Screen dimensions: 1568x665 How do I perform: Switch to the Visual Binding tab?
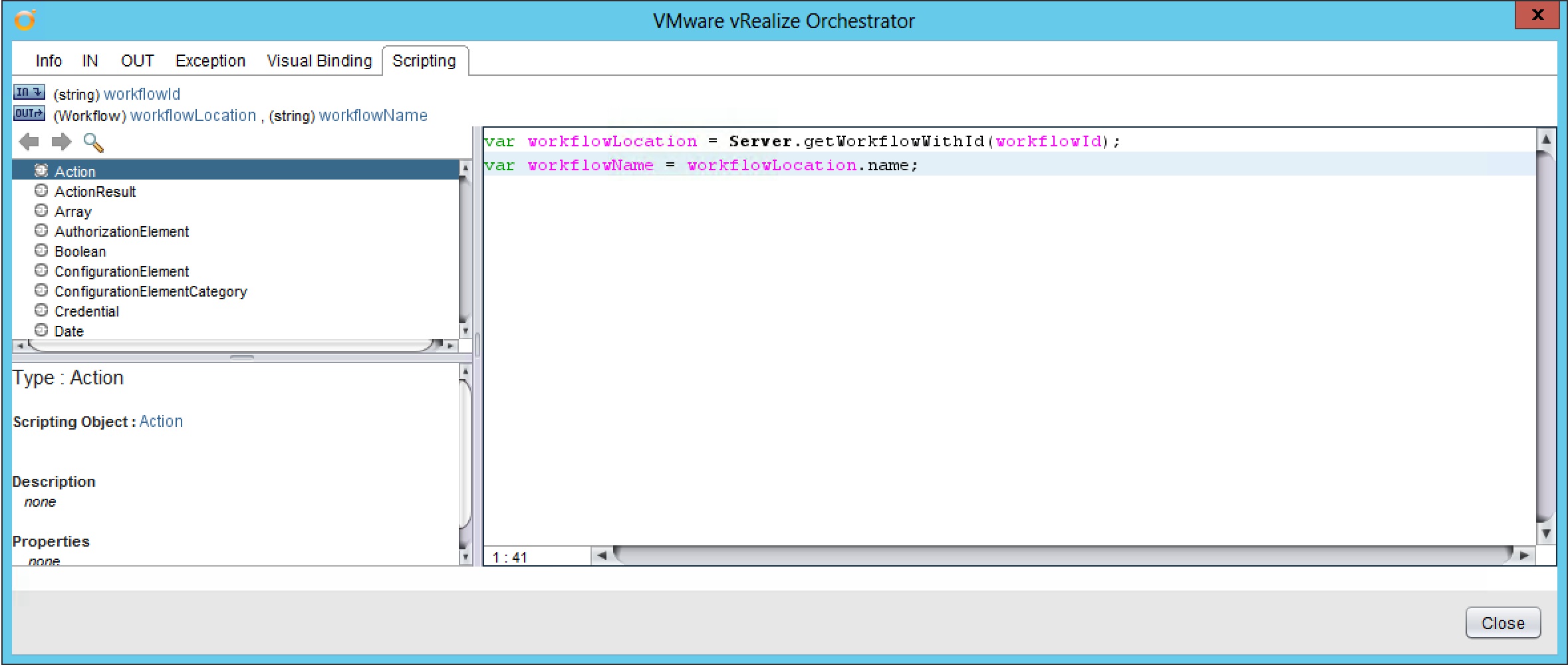click(x=319, y=61)
